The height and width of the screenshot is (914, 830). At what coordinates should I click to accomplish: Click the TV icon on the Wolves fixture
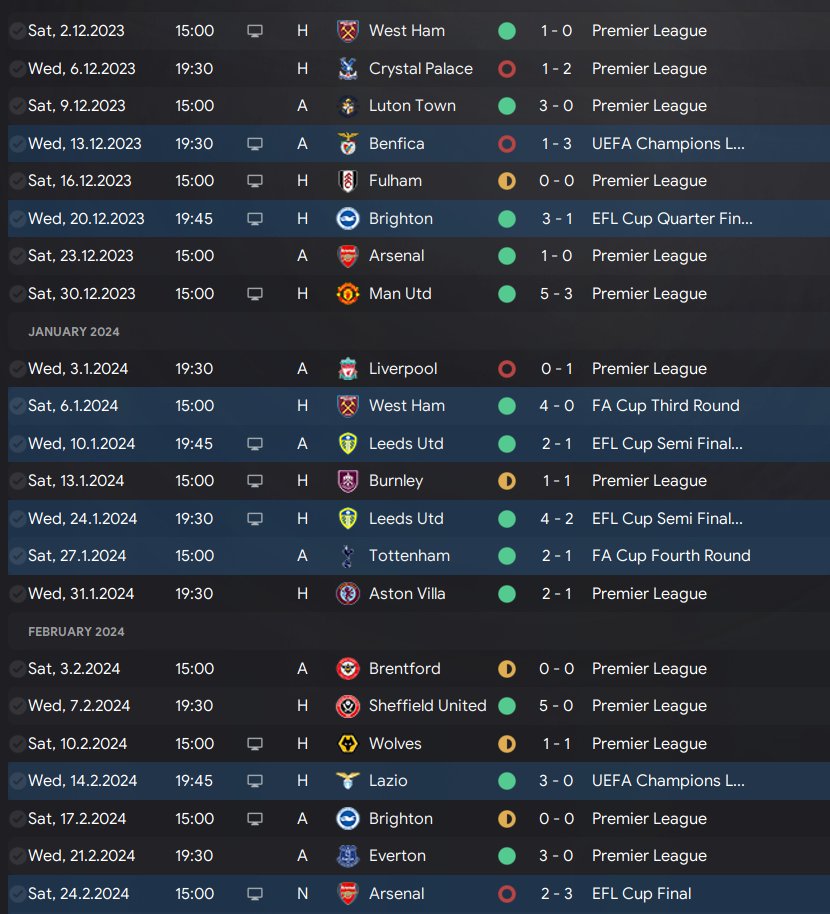point(255,744)
